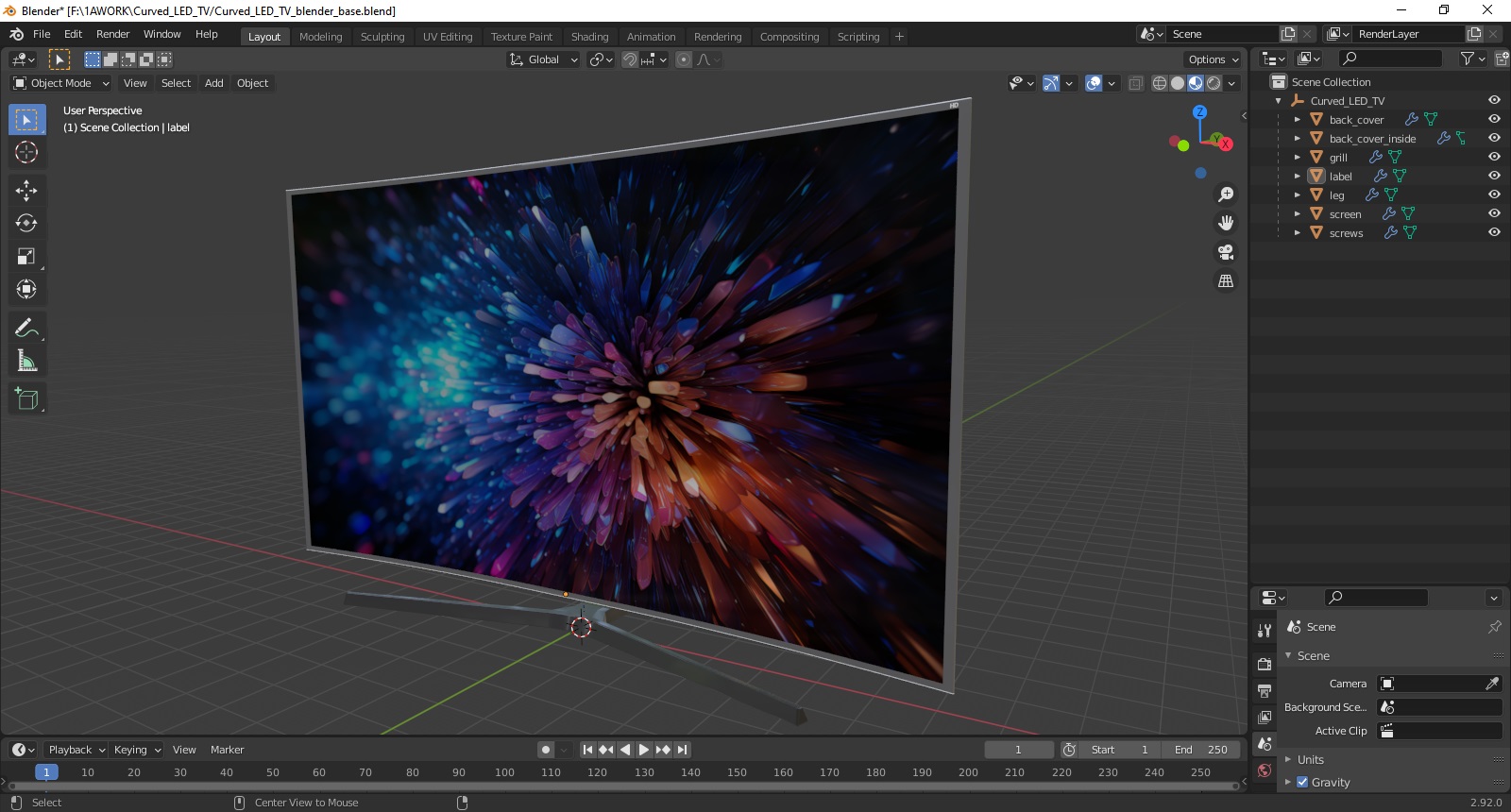Switch to wireframe viewport shading

[1160, 83]
